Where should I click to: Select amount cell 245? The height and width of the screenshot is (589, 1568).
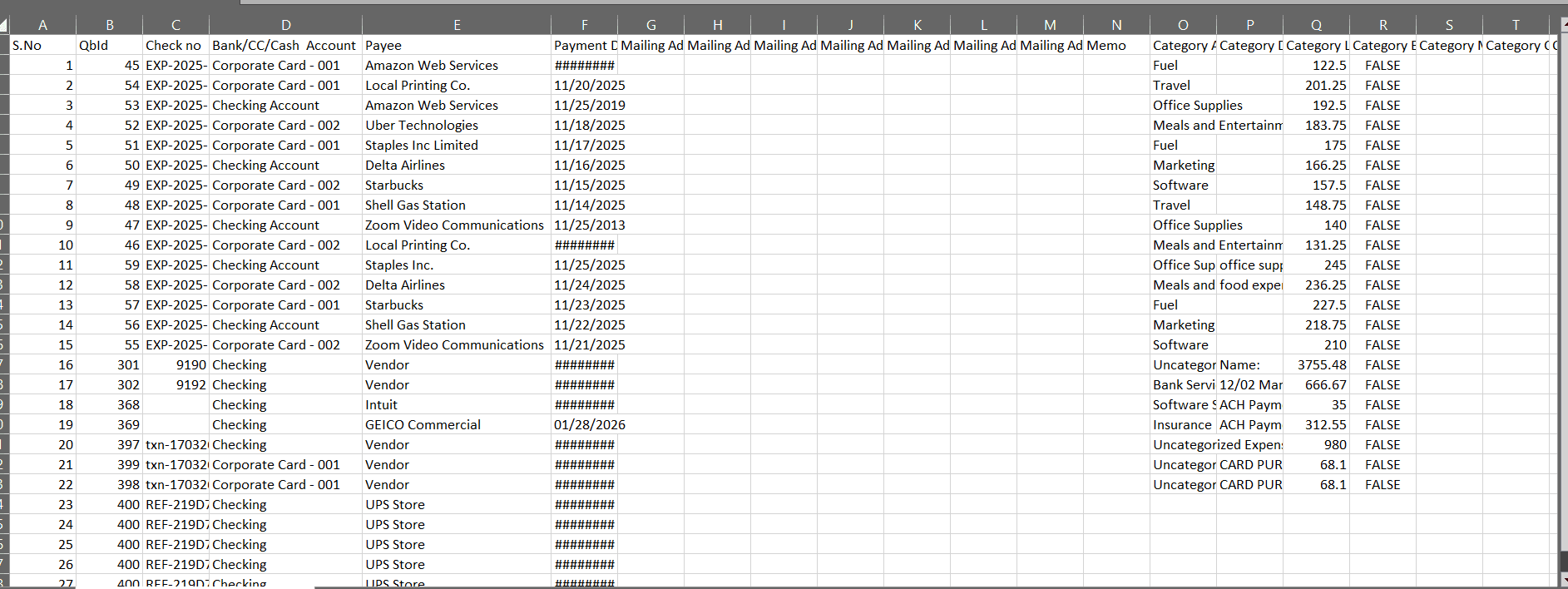pos(1316,265)
